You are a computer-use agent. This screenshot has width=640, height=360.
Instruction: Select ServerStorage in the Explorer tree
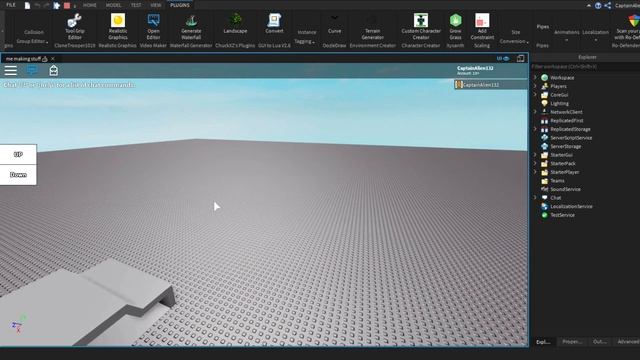(x=566, y=146)
